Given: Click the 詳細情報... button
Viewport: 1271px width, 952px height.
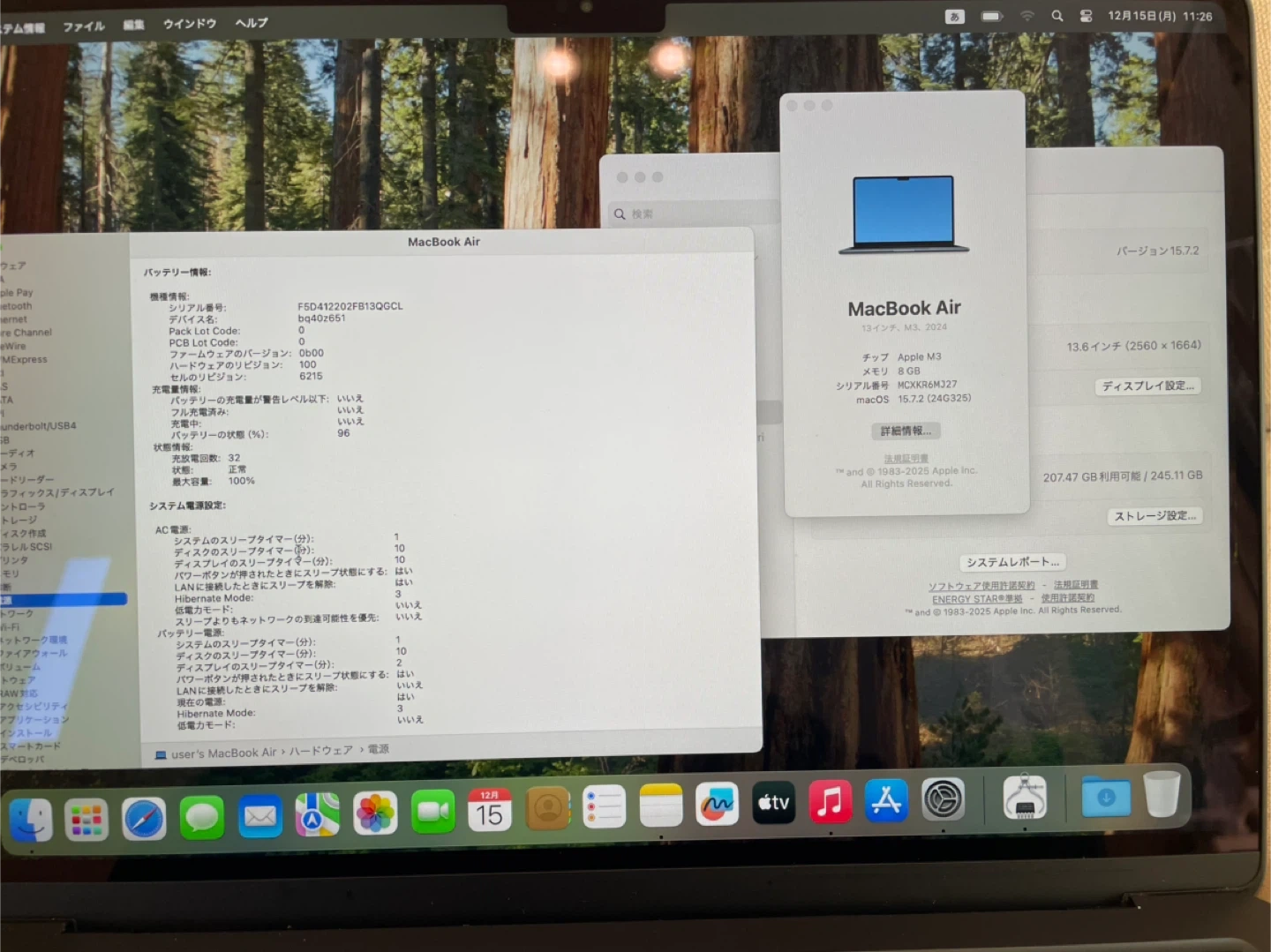Looking at the screenshot, I should point(906,431).
